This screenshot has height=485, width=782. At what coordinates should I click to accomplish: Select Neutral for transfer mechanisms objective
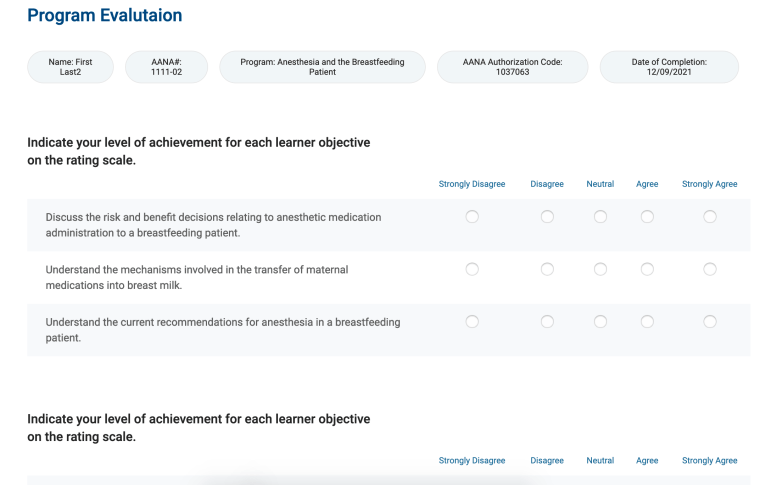coord(600,269)
